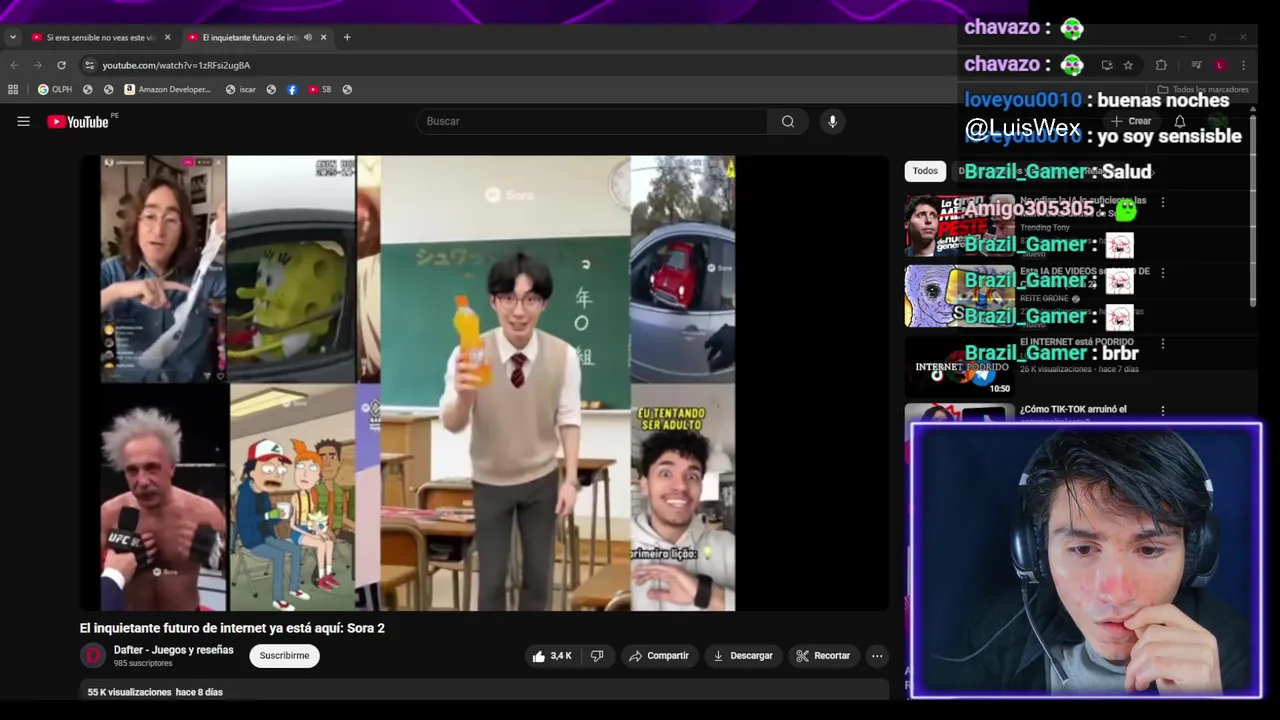
Task: Focus the address bar URL youtube.com/watch
Action: pos(176,65)
